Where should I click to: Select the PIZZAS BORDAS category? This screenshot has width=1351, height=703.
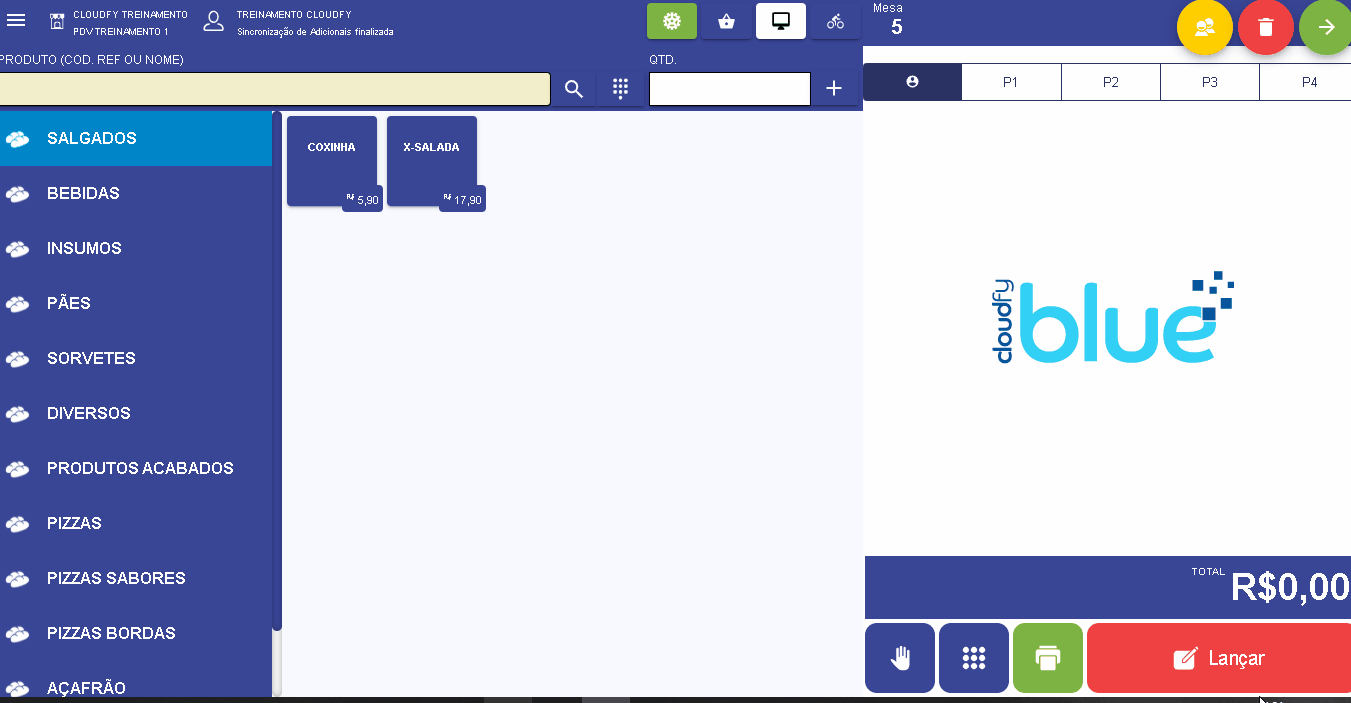pos(136,633)
